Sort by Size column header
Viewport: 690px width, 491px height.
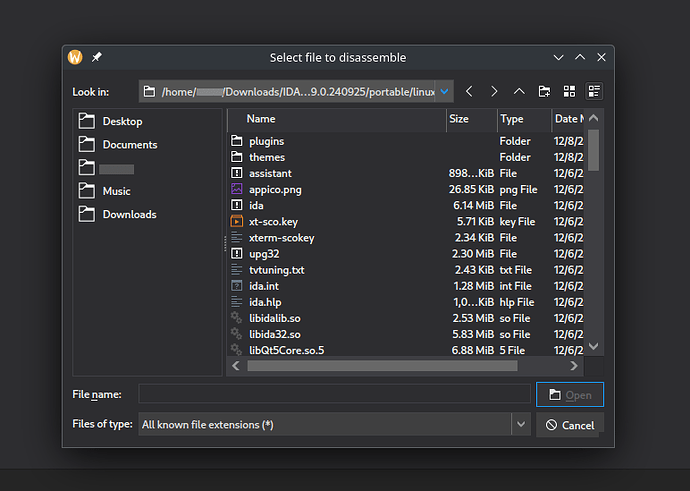472,119
